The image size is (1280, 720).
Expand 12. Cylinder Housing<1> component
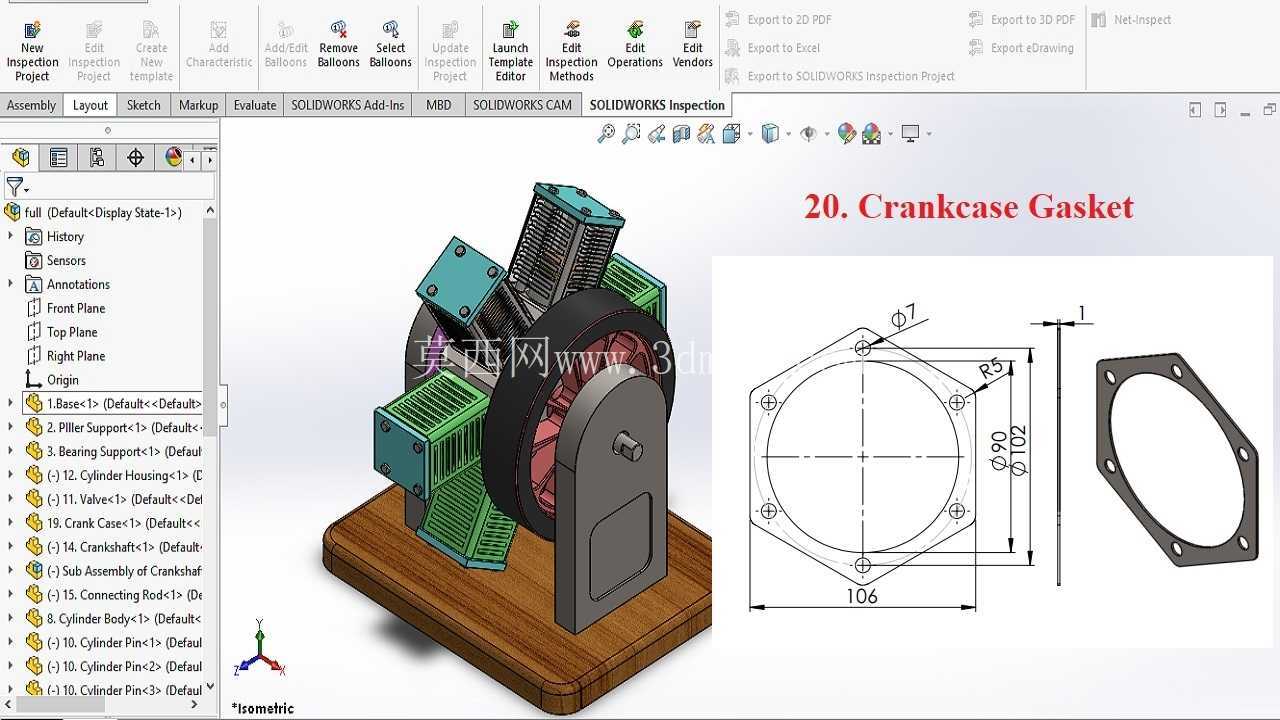[11, 475]
